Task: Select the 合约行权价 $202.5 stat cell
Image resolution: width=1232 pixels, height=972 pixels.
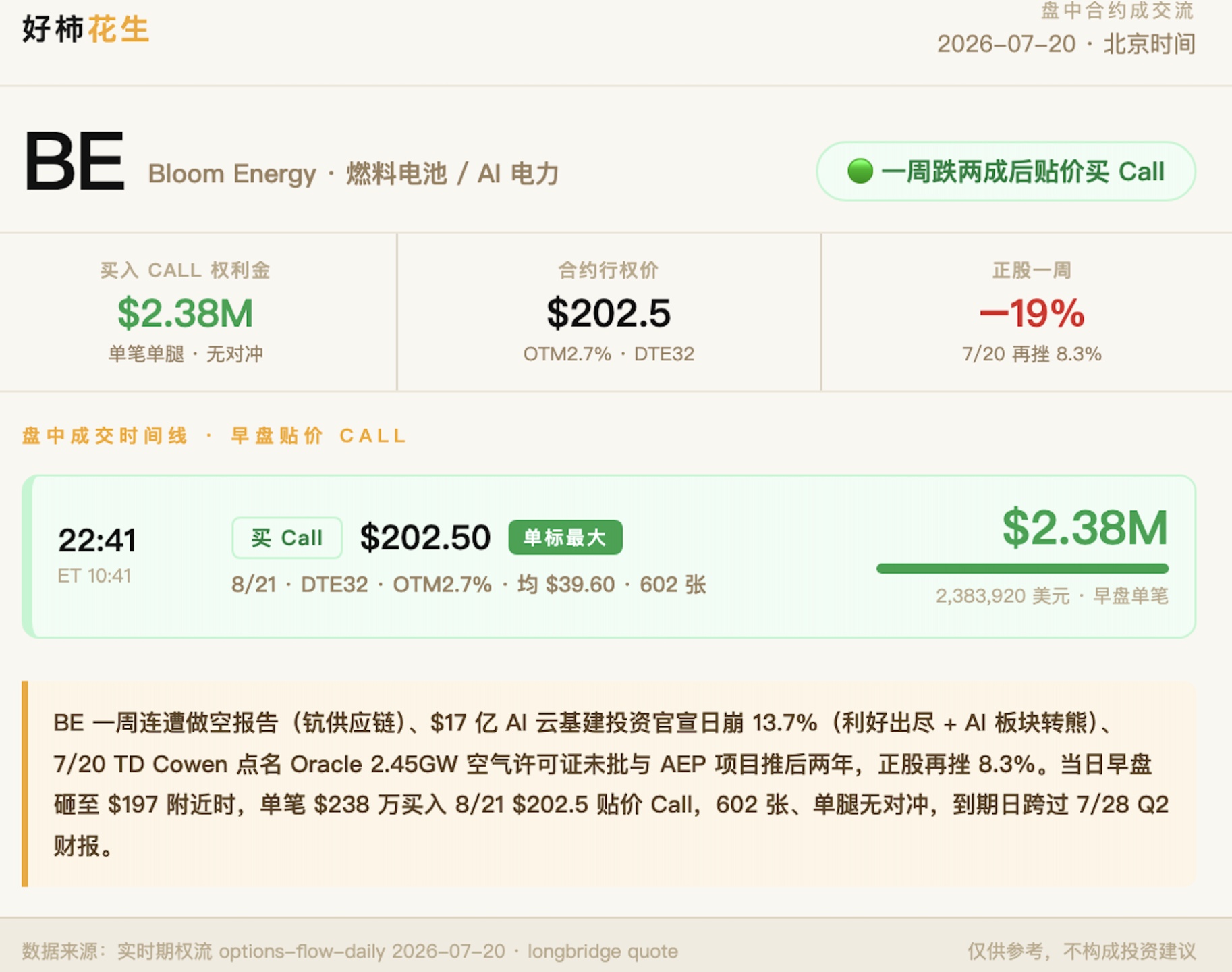Action: [609, 312]
